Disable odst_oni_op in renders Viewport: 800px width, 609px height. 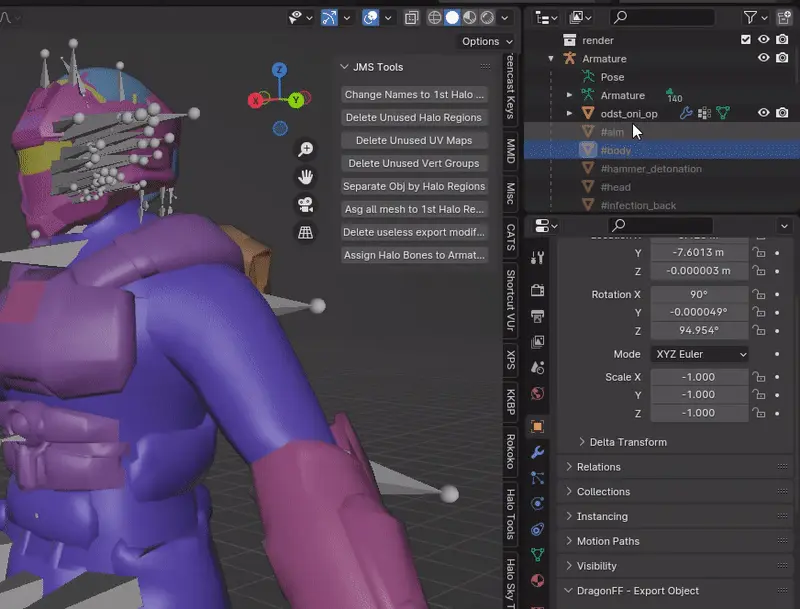point(782,113)
